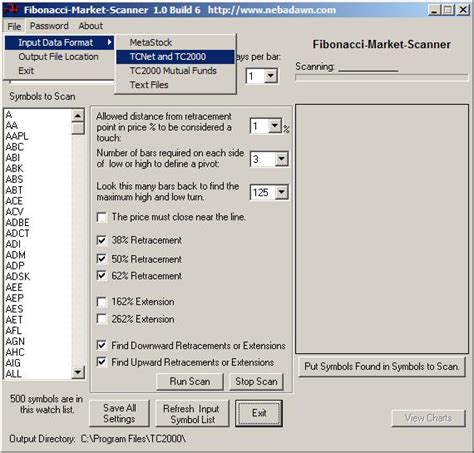The width and height of the screenshot is (474, 453).
Task: Select symbol ABT in list
Action: click(x=14, y=190)
